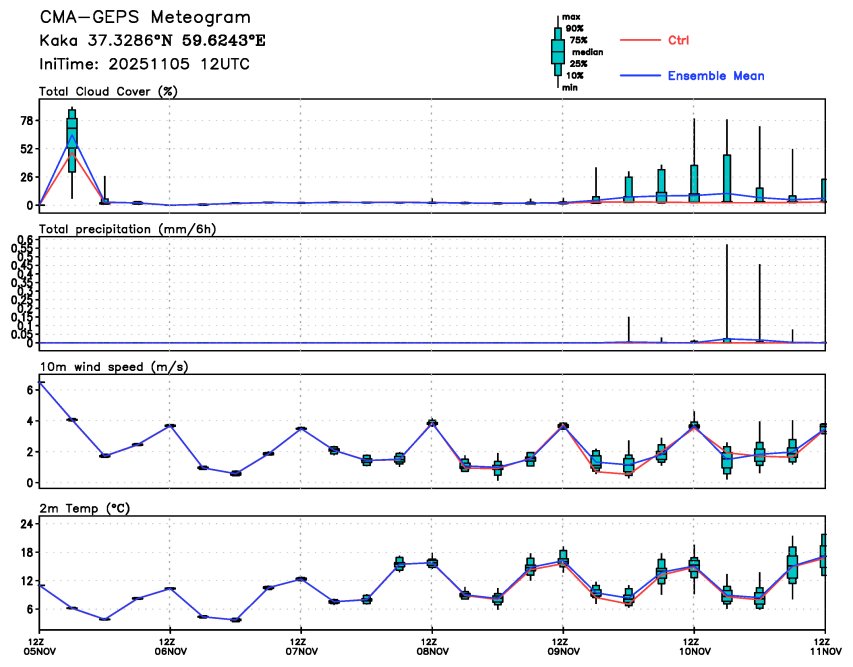
Task: Click the median label in the legend
Action: 586,51
